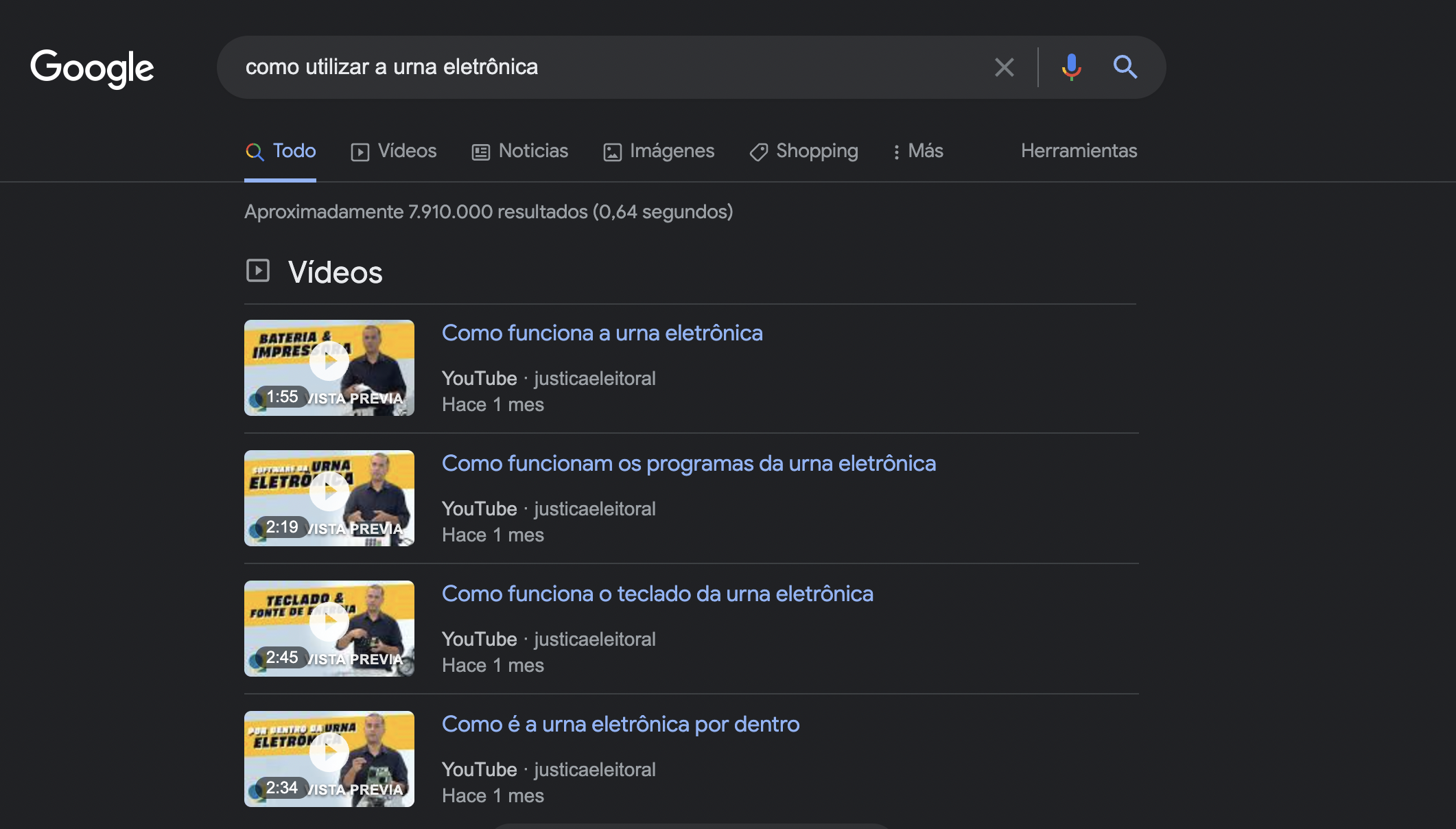The height and width of the screenshot is (829, 1456).
Task: Click the Google logo
Action: [x=92, y=68]
